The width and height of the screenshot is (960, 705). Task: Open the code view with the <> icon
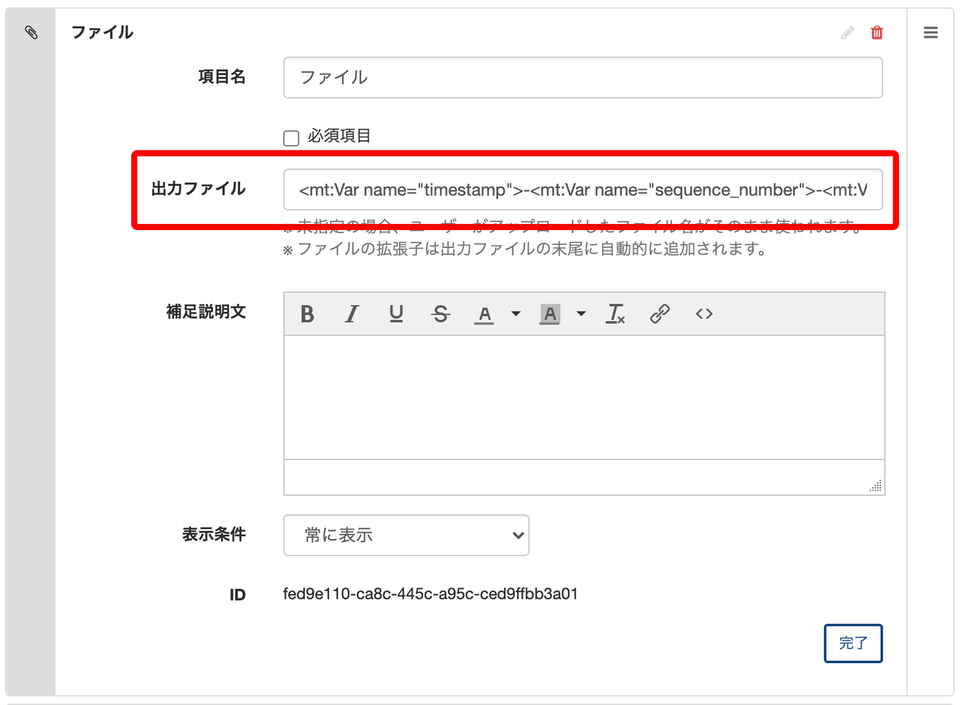(703, 313)
